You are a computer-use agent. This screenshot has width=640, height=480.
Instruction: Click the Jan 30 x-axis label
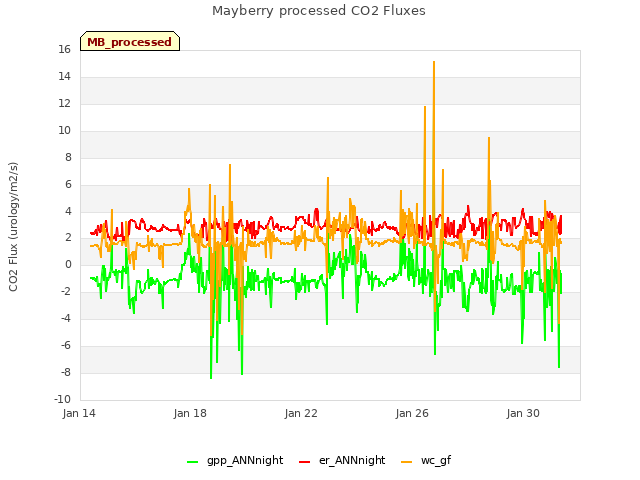(523, 413)
